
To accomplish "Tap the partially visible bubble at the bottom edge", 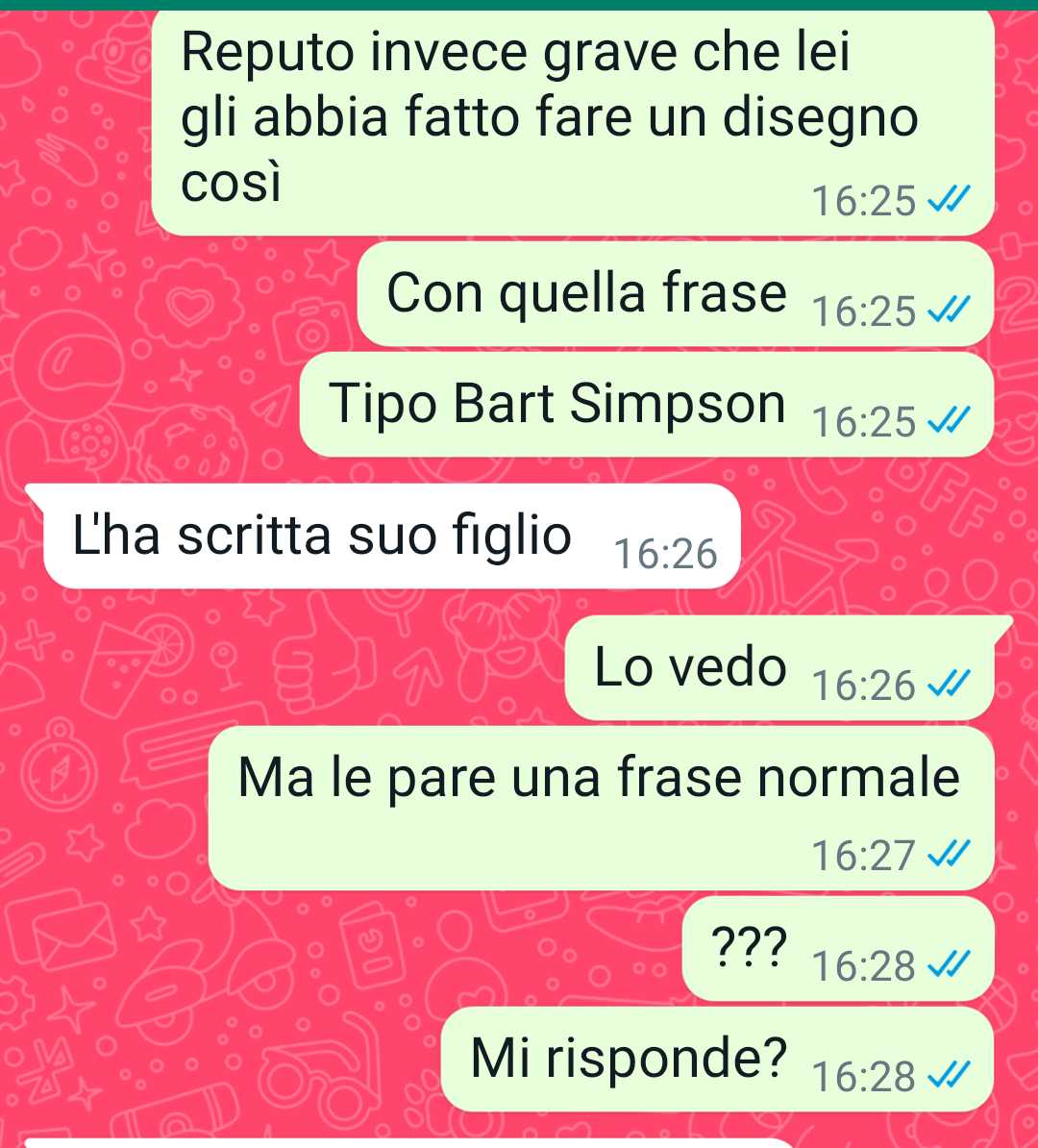I will [x=410, y=1143].
